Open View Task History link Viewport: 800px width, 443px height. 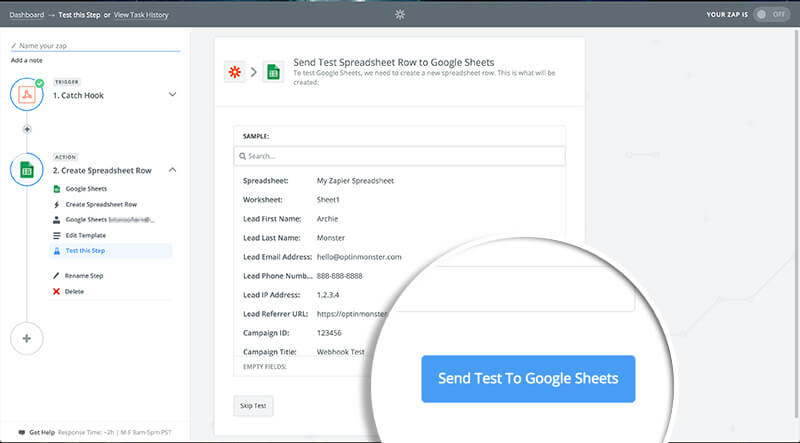pyautogui.click(x=141, y=15)
